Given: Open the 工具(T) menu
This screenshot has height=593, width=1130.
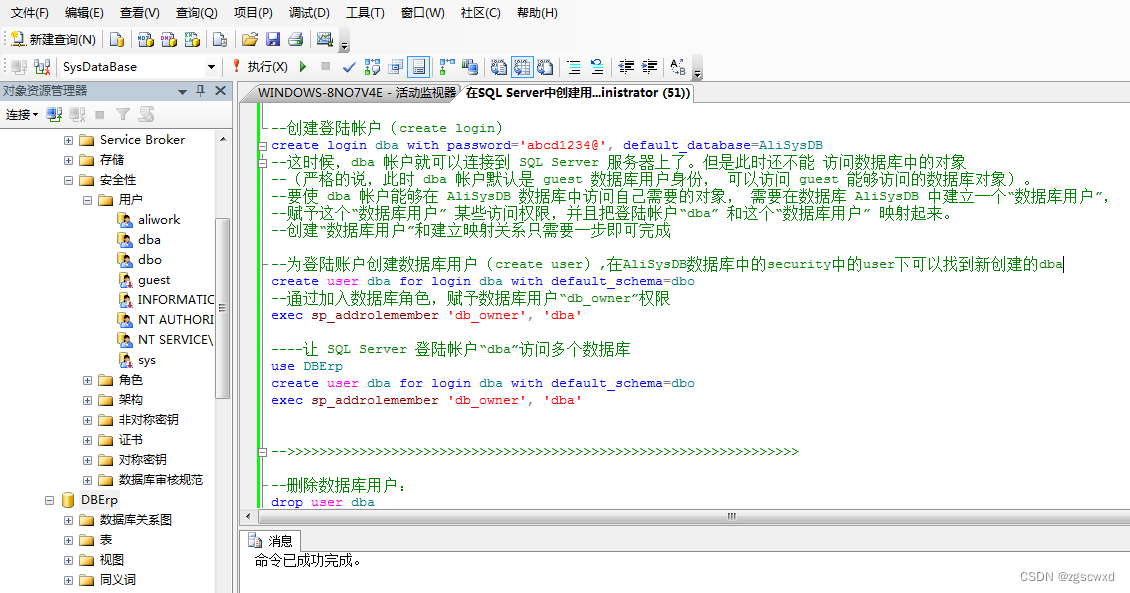Looking at the screenshot, I should tap(365, 13).
